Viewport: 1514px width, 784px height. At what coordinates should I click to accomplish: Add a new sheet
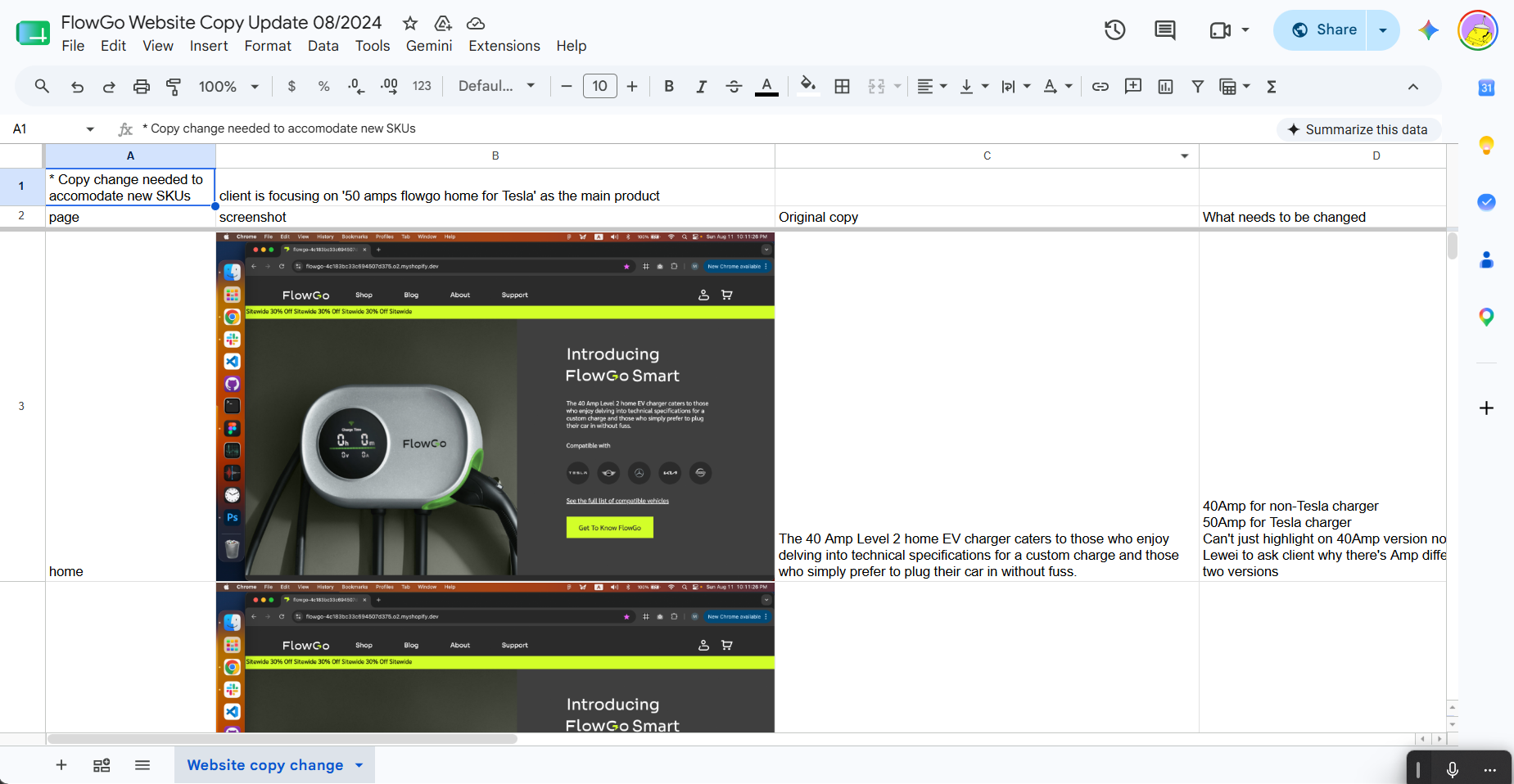point(61,765)
